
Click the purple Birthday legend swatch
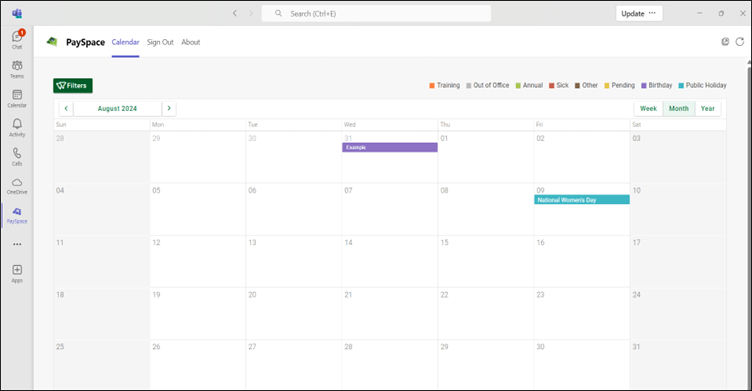coord(644,85)
